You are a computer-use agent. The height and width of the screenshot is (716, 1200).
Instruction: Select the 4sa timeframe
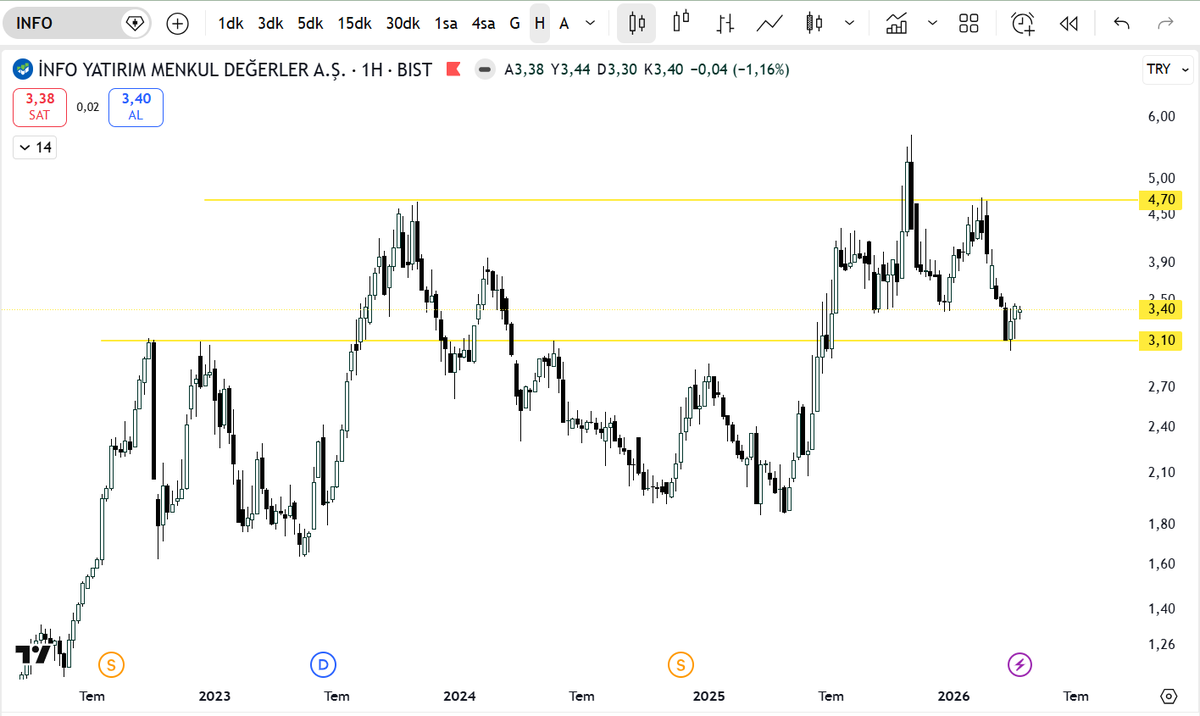click(x=484, y=23)
